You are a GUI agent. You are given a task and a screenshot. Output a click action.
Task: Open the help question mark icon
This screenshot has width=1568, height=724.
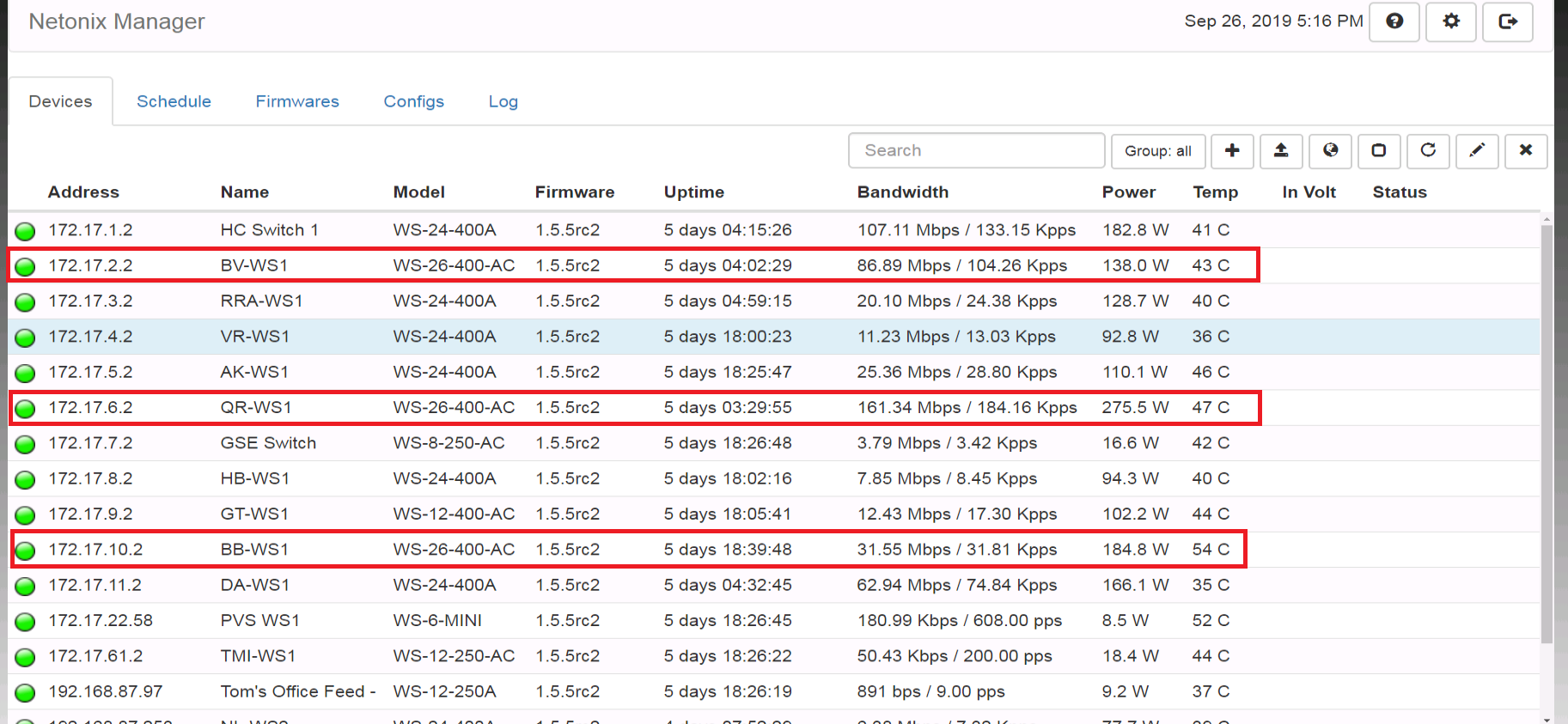(1394, 21)
